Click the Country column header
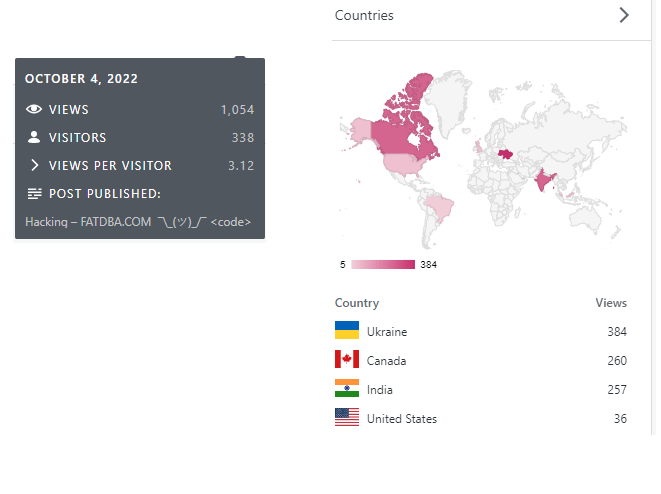661x494 pixels. click(x=357, y=303)
